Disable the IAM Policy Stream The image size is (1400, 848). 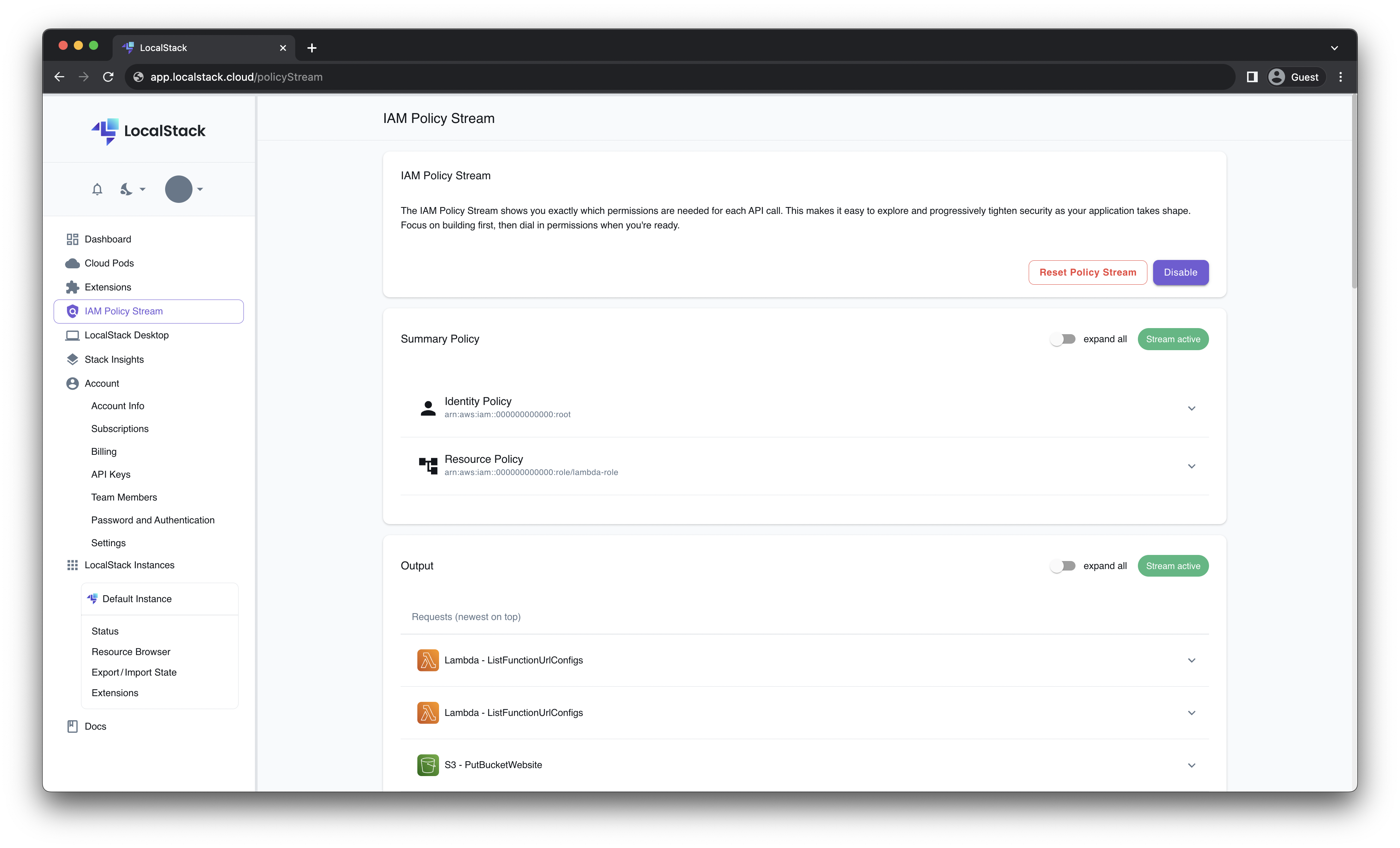(1180, 272)
